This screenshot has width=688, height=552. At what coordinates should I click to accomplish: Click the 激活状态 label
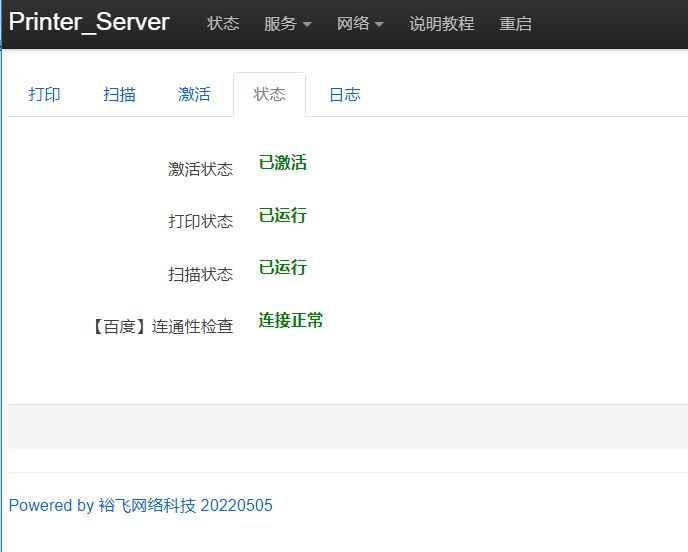click(x=200, y=169)
